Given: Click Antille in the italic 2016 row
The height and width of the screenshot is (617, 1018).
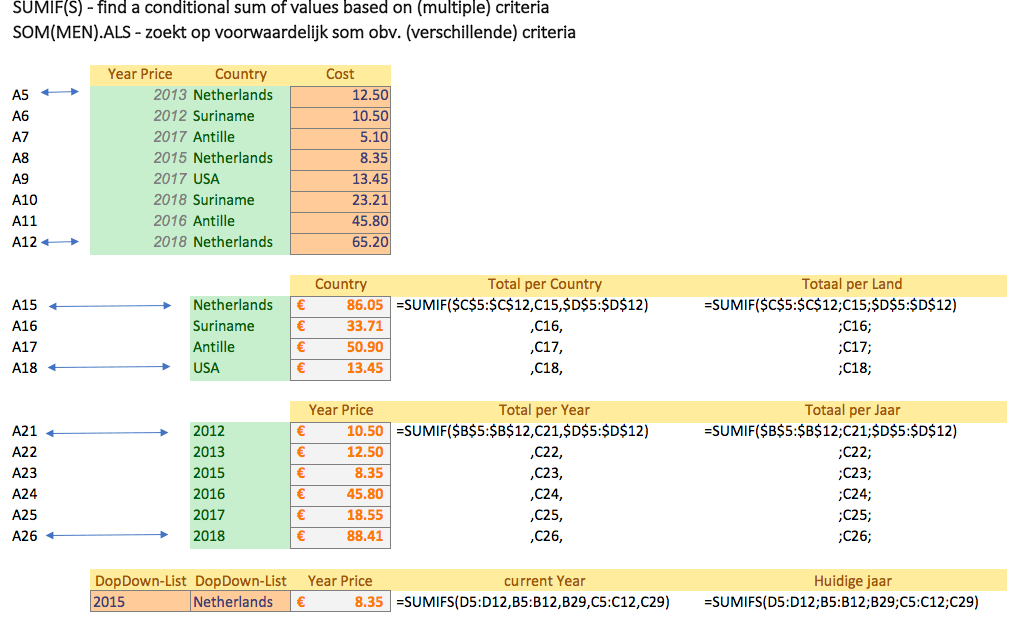Looking at the screenshot, I should (214, 221).
